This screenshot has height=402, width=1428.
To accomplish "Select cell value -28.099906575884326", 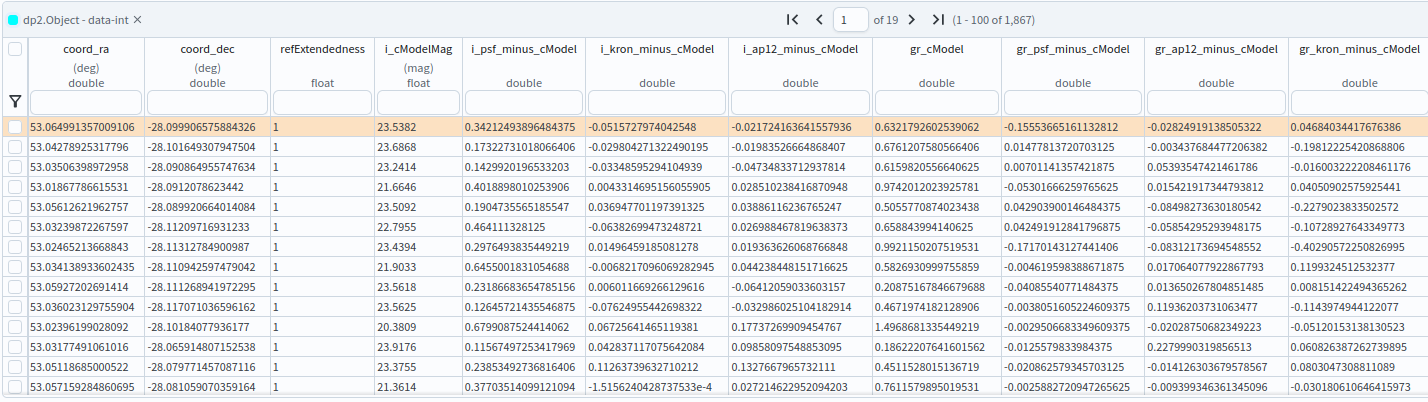I will (202, 127).
